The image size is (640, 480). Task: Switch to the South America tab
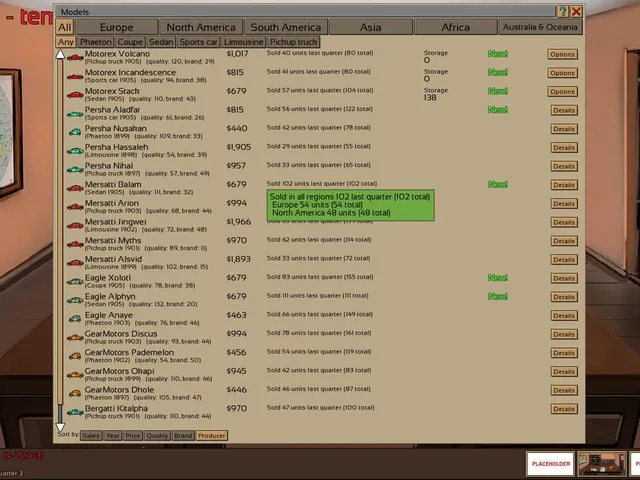click(x=286, y=27)
